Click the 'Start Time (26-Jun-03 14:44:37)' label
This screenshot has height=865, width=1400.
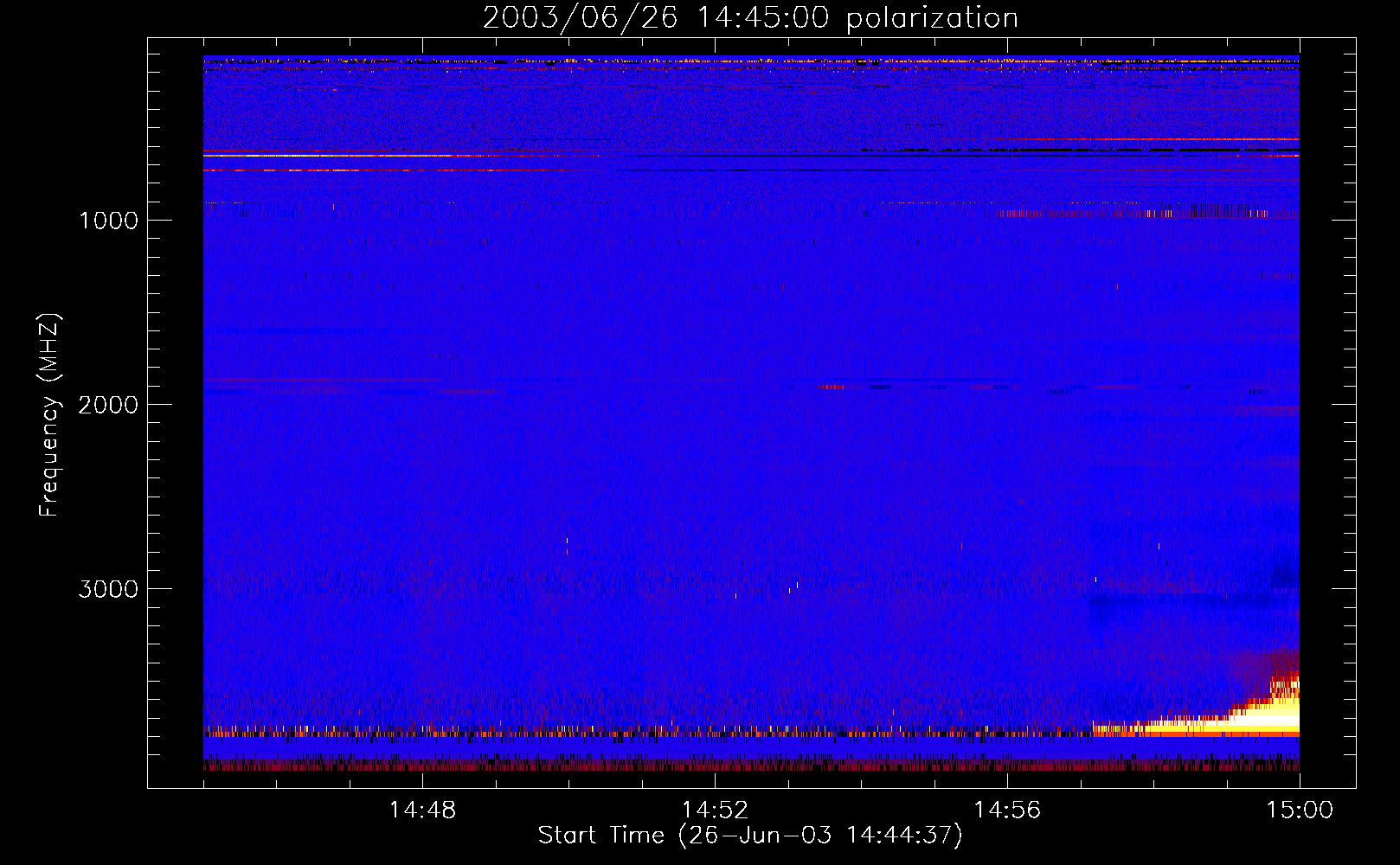click(x=750, y=836)
